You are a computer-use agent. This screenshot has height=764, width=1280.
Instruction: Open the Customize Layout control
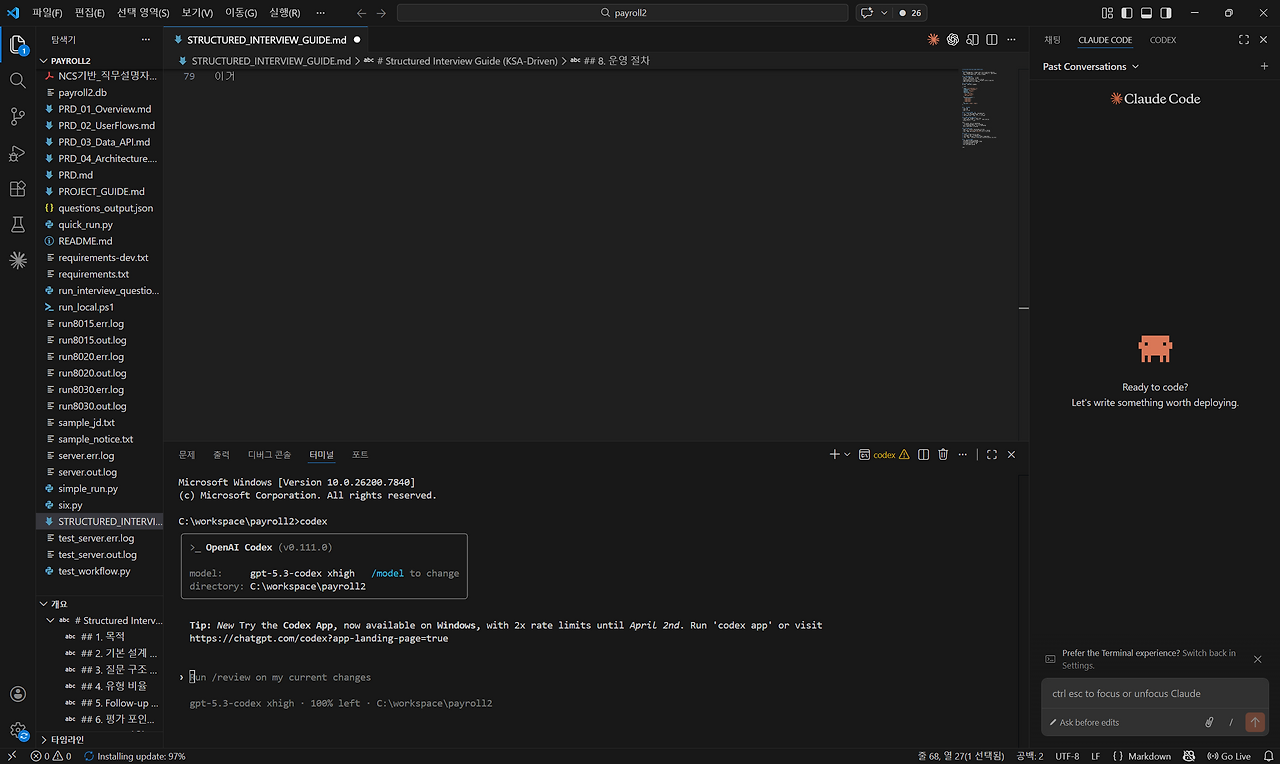(1107, 13)
